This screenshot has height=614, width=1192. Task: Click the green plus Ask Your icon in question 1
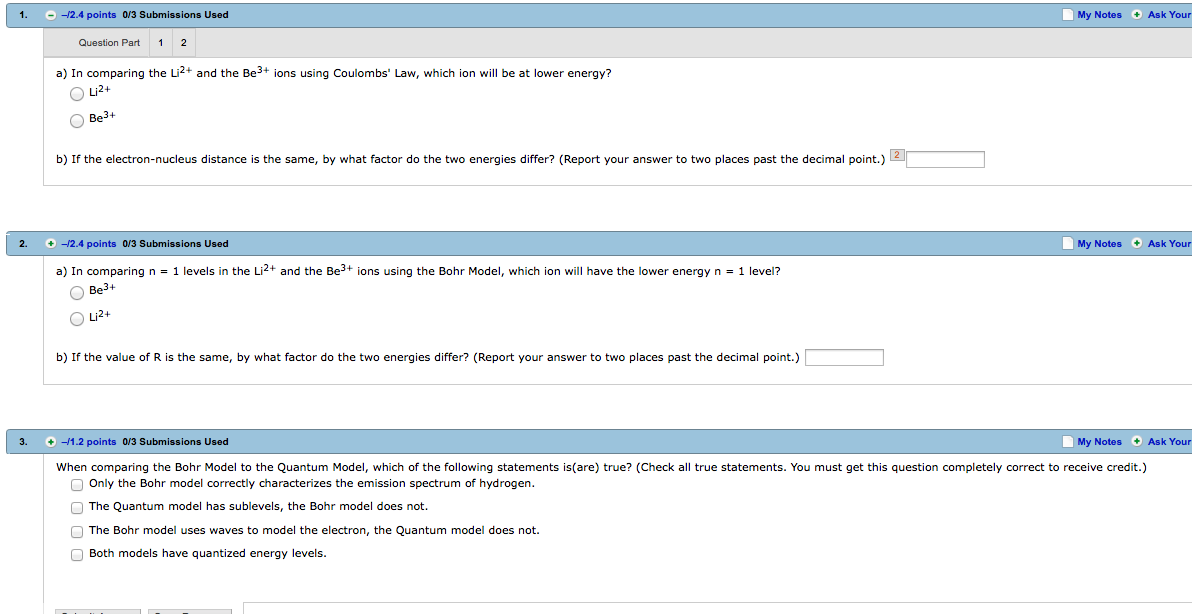pos(1137,15)
